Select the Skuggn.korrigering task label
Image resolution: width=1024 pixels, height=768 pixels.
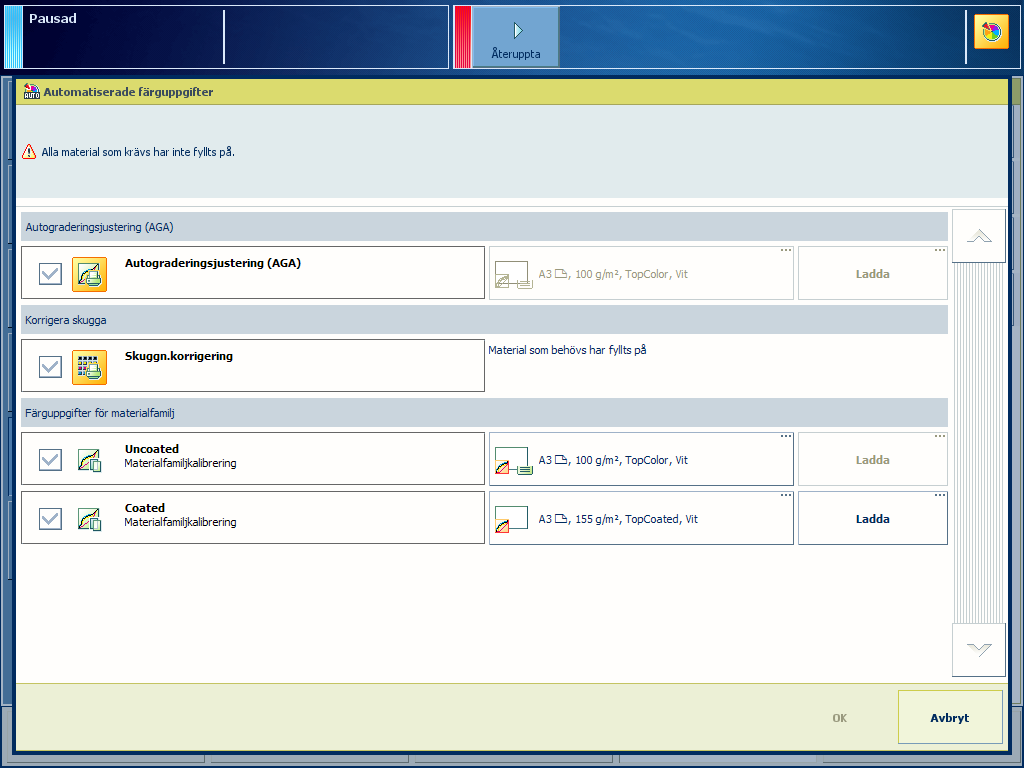178,356
